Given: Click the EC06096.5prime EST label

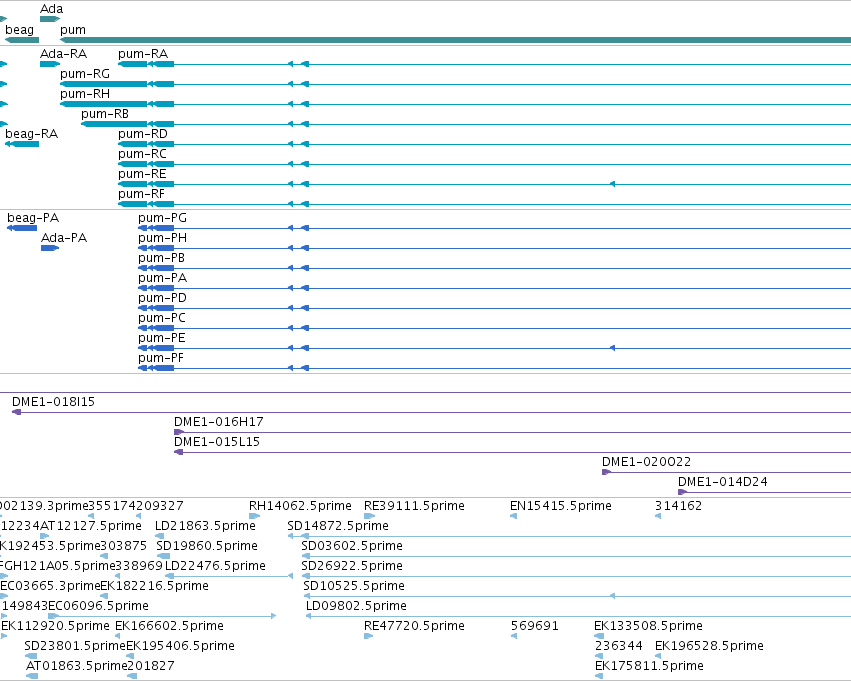Looking at the screenshot, I should 99,607.
